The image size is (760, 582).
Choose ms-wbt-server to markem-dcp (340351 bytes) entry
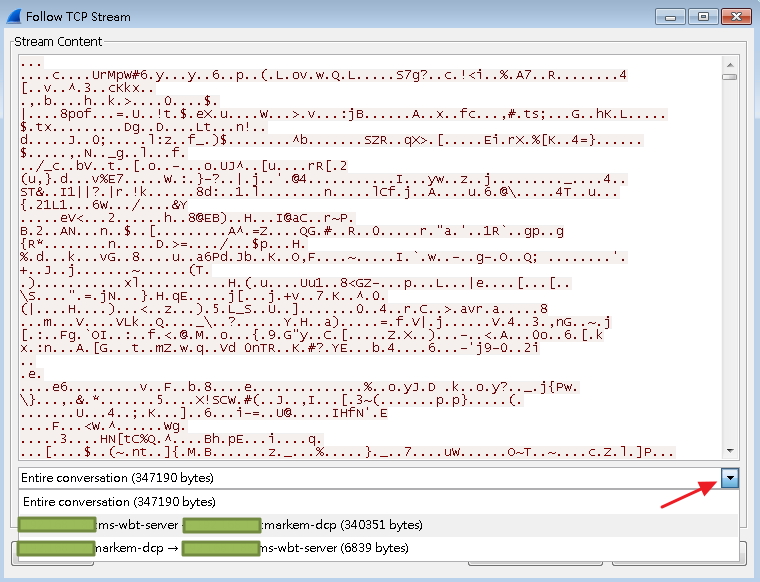tap(379, 525)
